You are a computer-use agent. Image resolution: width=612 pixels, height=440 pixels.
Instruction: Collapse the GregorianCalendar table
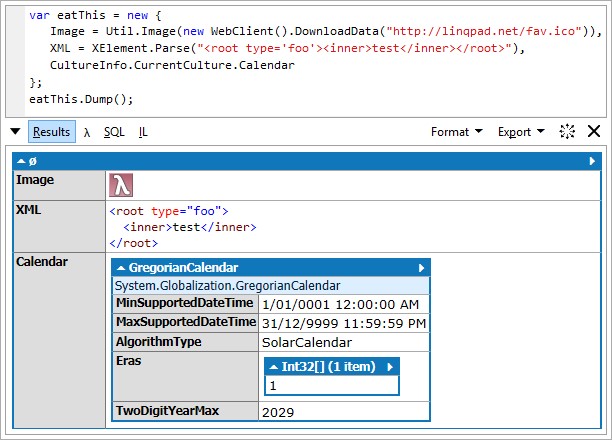click(x=121, y=268)
